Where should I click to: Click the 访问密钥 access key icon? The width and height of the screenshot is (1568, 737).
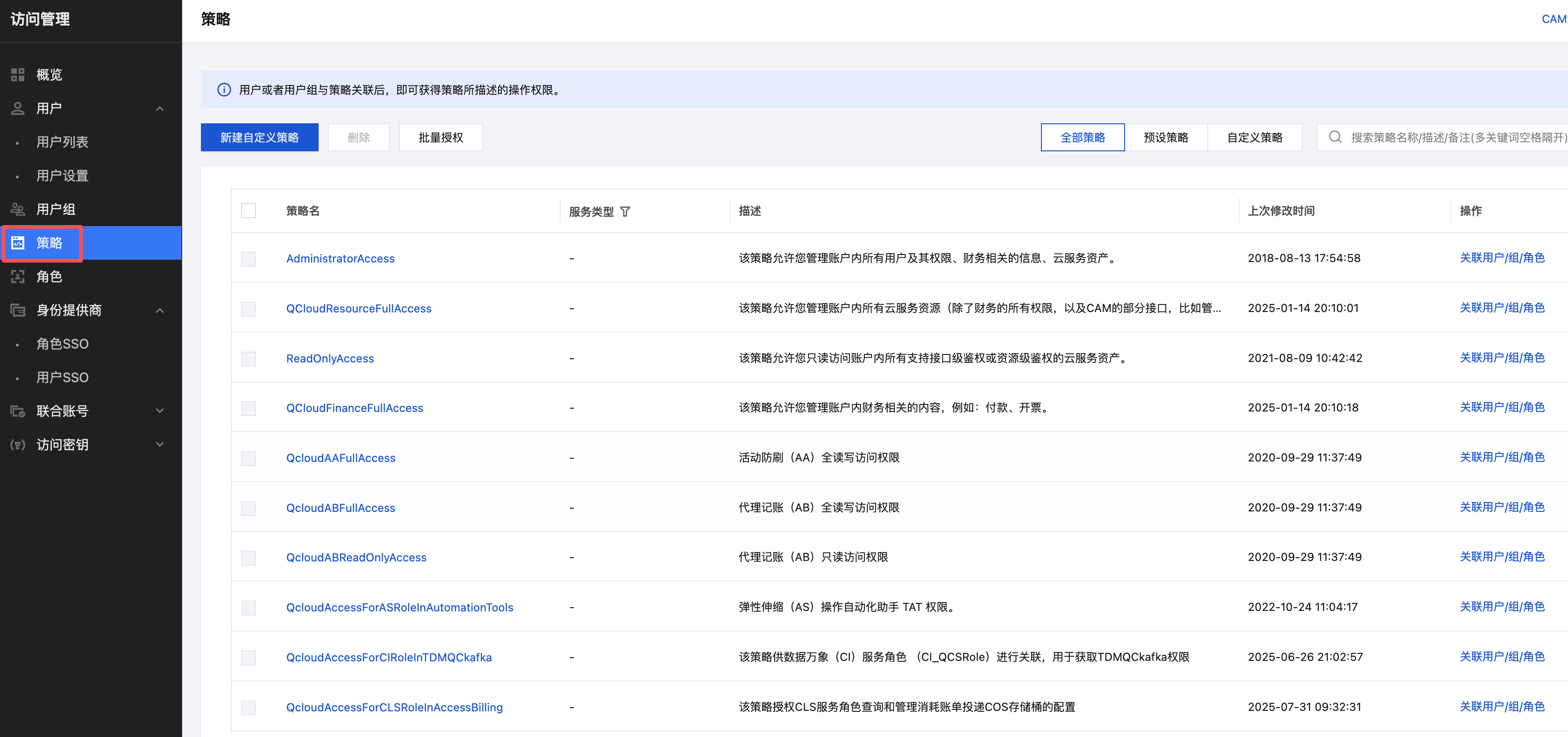click(x=18, y=445)
